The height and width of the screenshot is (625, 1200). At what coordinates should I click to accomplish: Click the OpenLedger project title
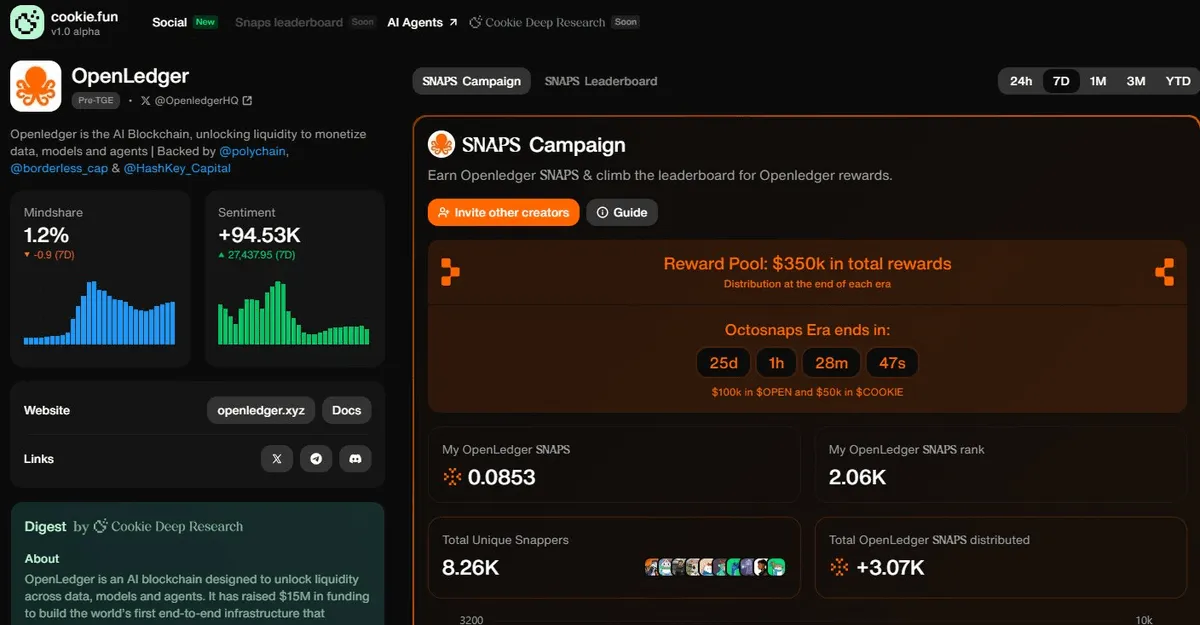130,76
